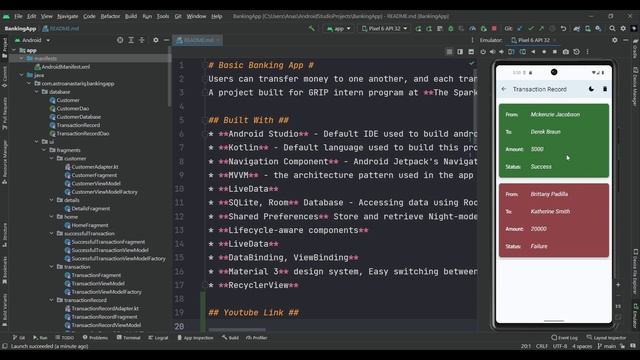Click emulator volume up icon
This screenshot has height=360, width=640.
[x=493, y=52]
